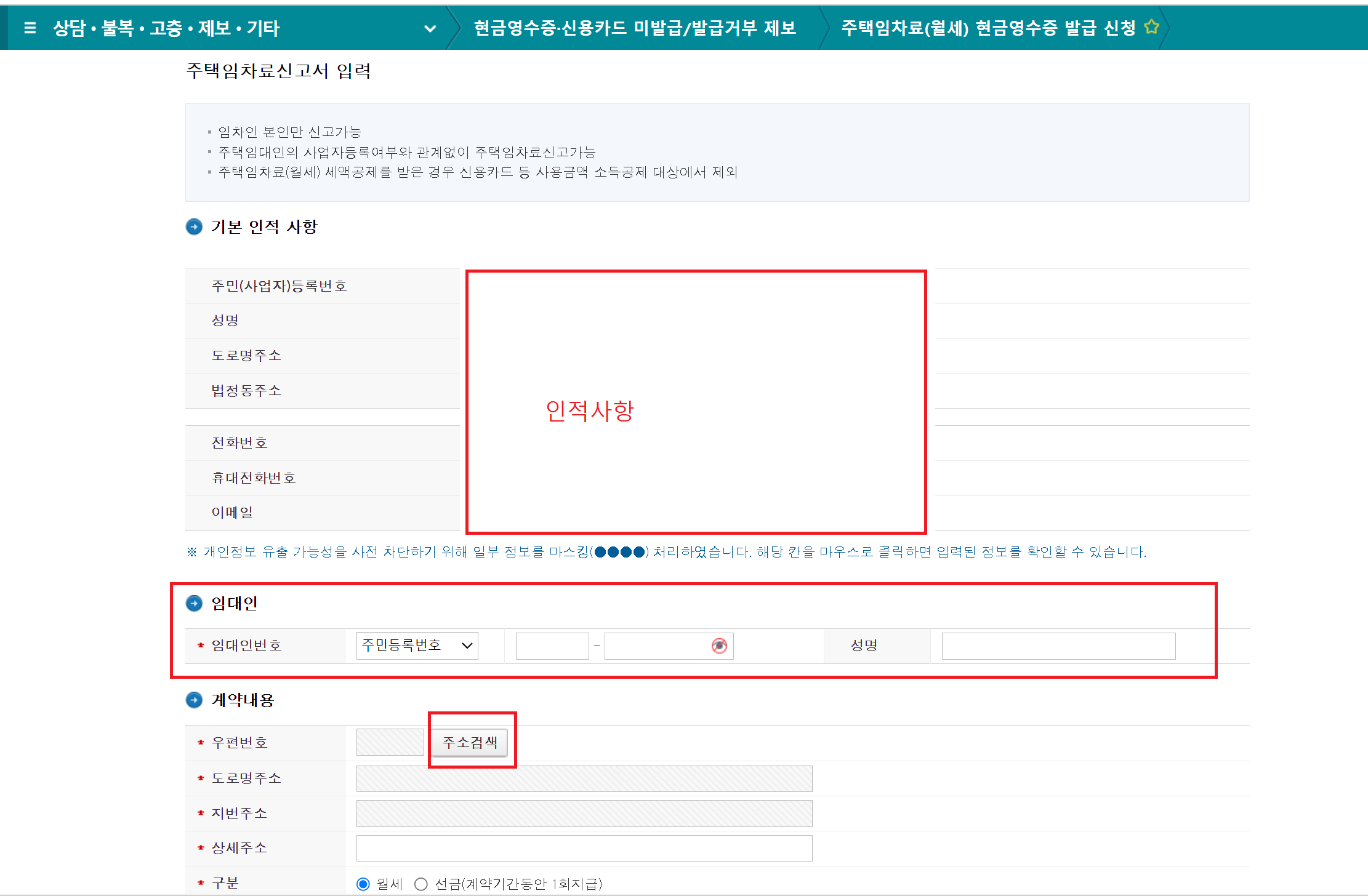Toggle the eye icon to unmask lessor number
The image size is (1368, 896).
tap(719, 646)
